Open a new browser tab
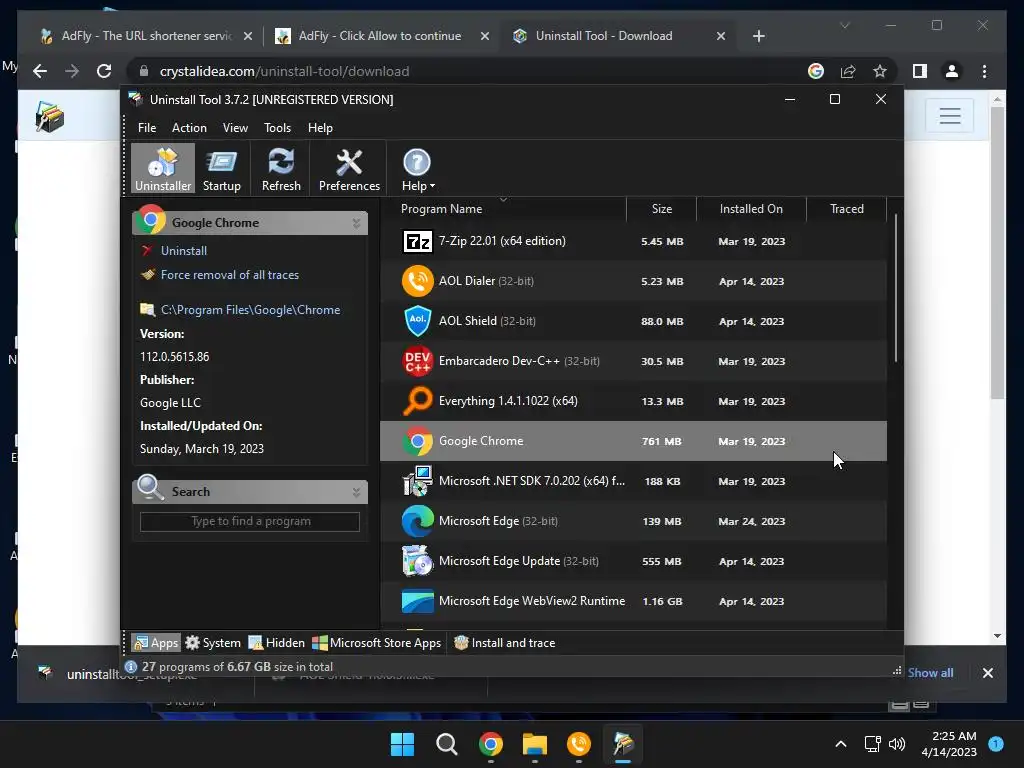 (758, 36)
